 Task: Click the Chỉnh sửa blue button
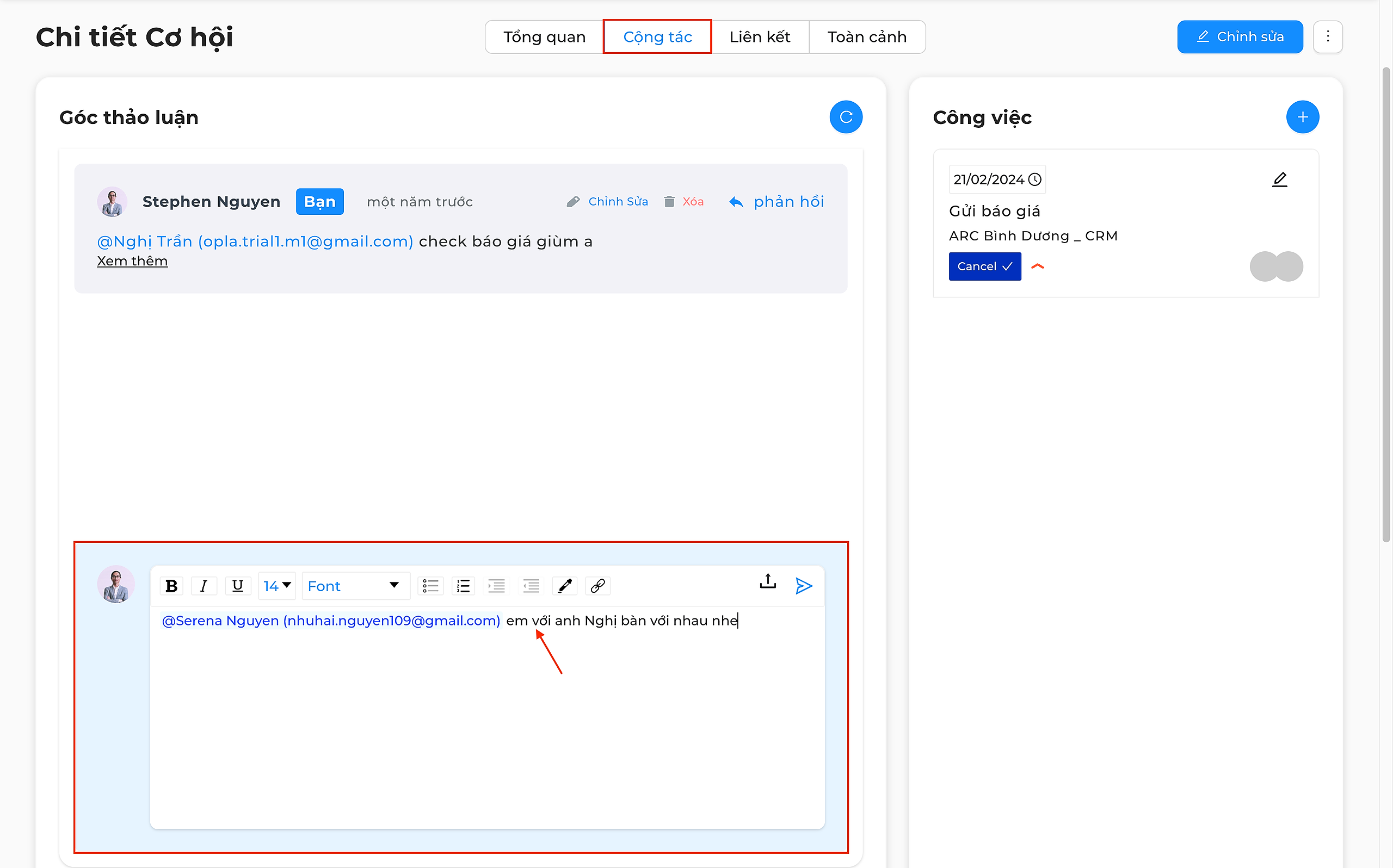pos(1240,37)
